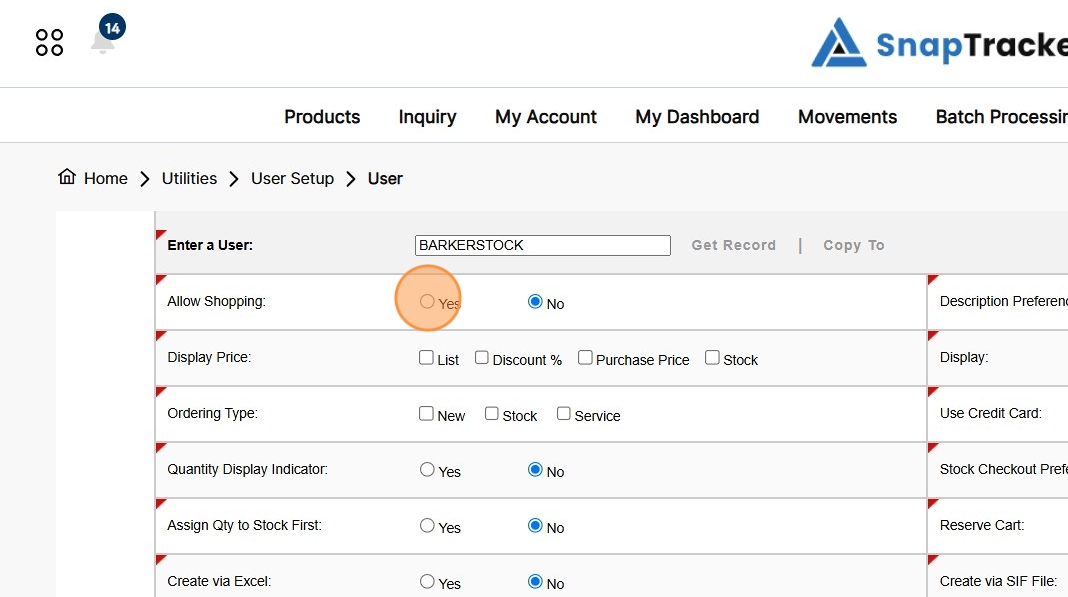The image size is (1068, 597).
Task: Click the Enter a User text field
Action: click(x=542, y=245)
